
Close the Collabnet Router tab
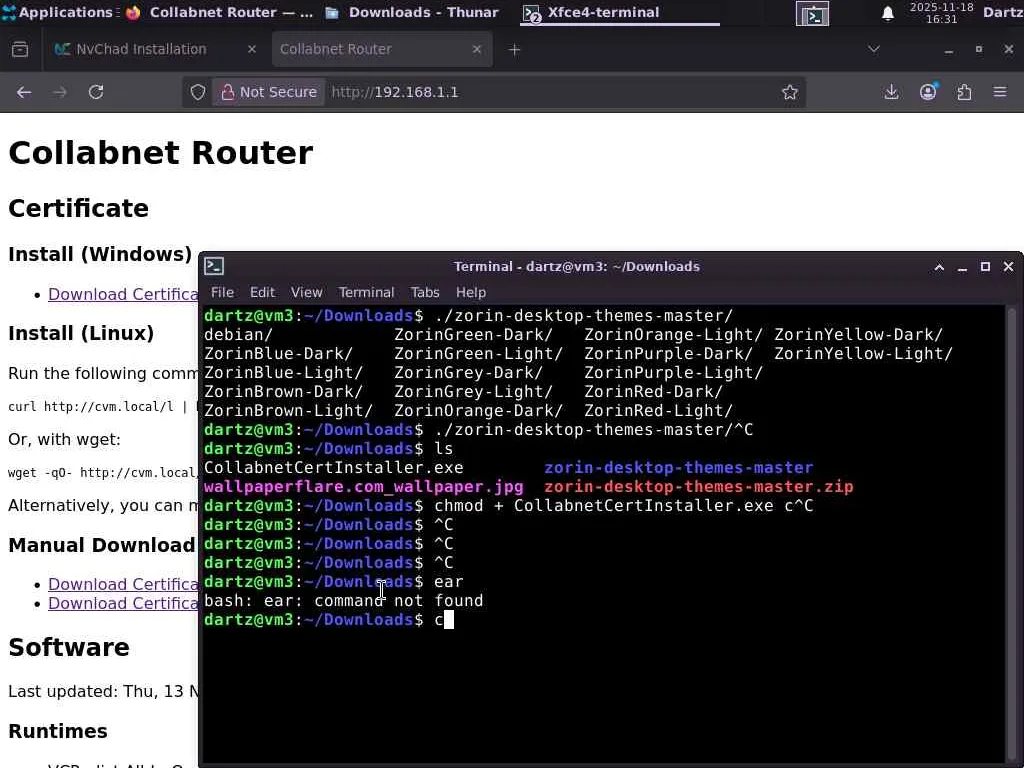(x=477, y=49)
